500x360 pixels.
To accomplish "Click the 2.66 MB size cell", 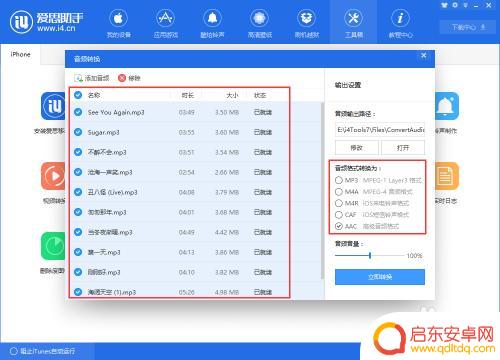I will [227, 172].
